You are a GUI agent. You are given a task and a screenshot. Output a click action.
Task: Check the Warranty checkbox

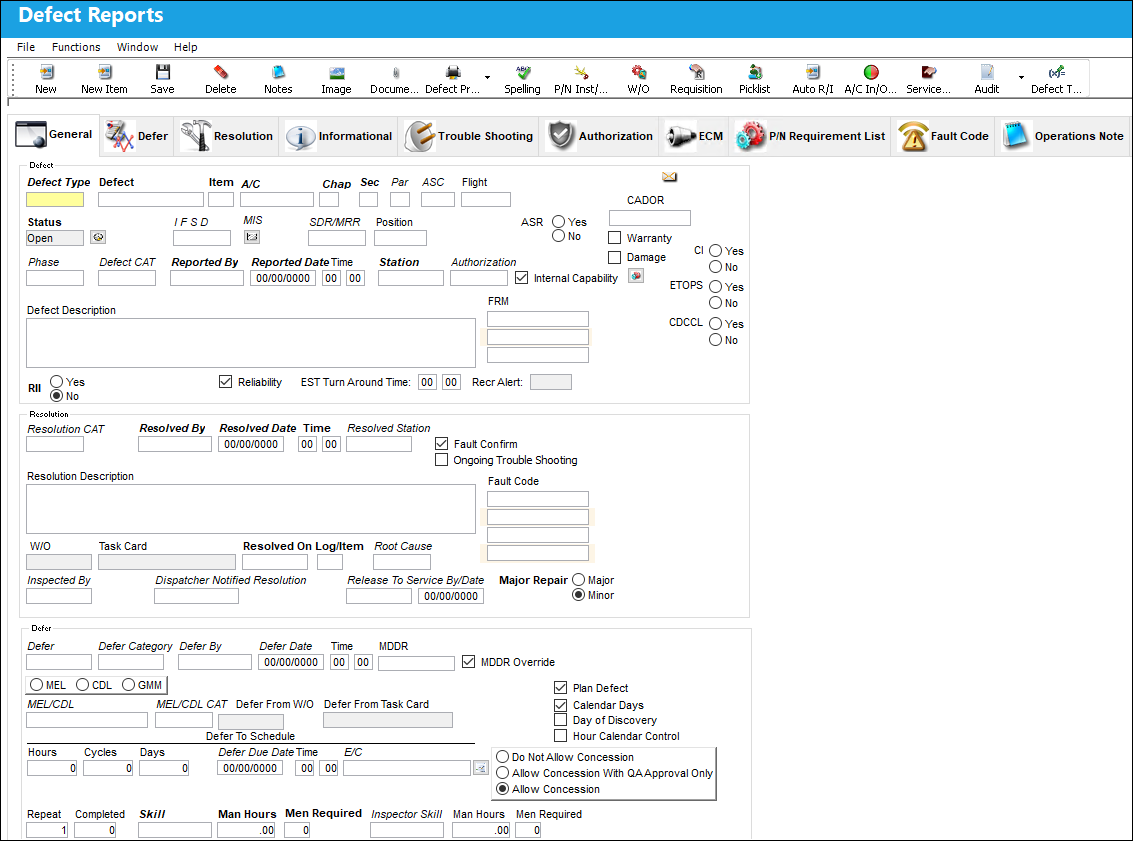615,238
